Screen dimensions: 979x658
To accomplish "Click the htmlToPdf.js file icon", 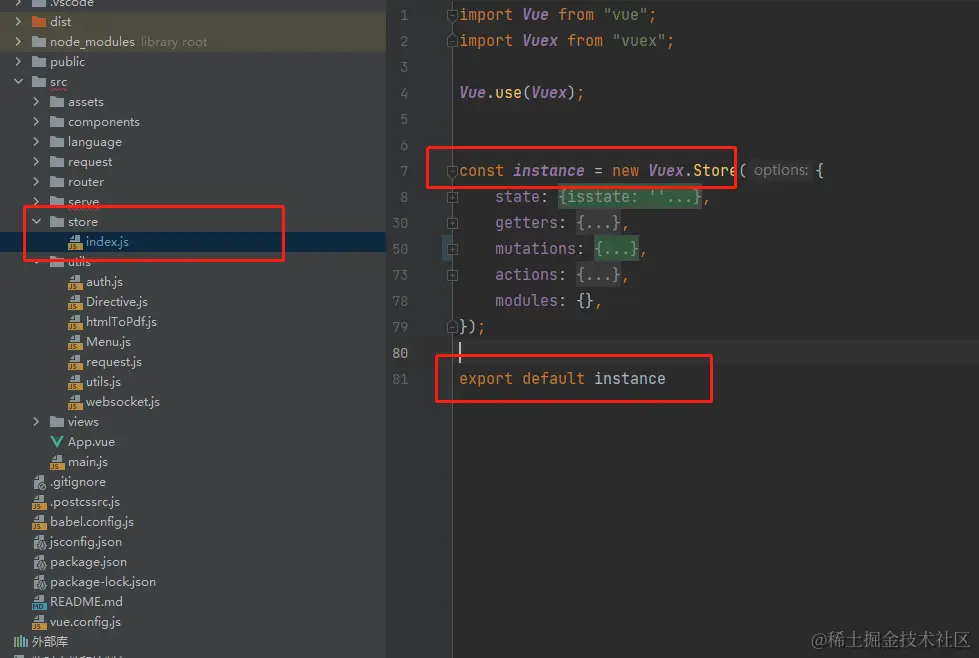I will [75, 322].
